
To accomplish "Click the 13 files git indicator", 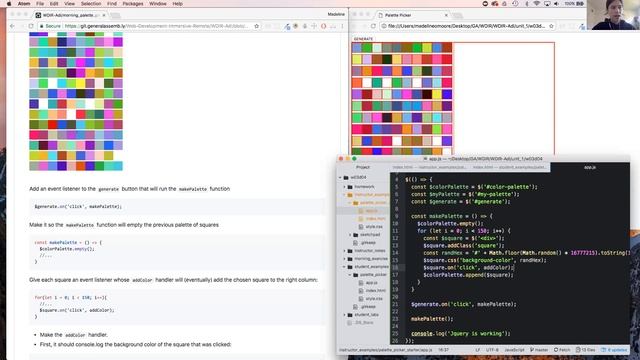I will [x=585, y=350].
